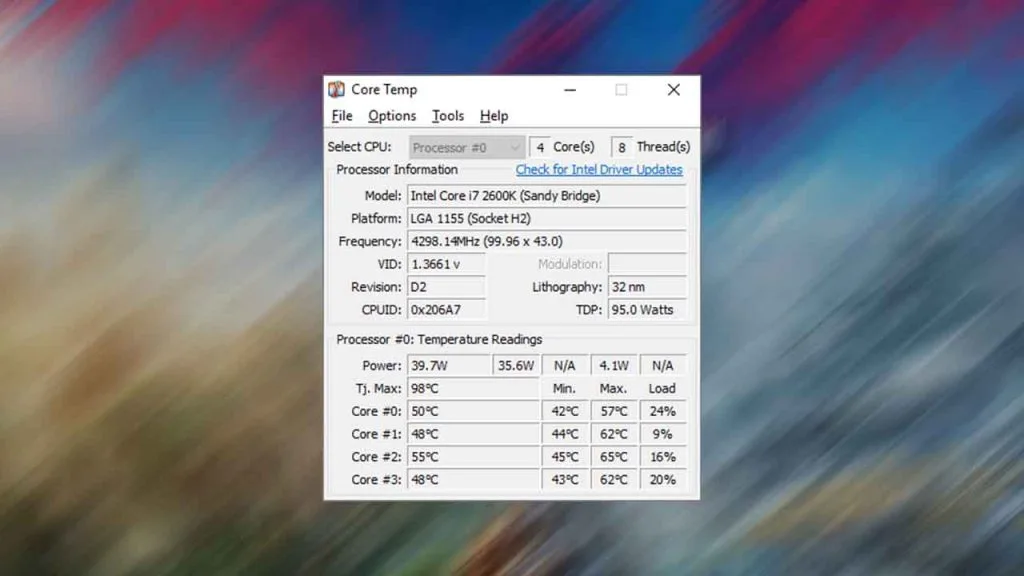Click the Tj. Max value 98°C
This screenshot has height=576, width=1024.
pos(473,389)
